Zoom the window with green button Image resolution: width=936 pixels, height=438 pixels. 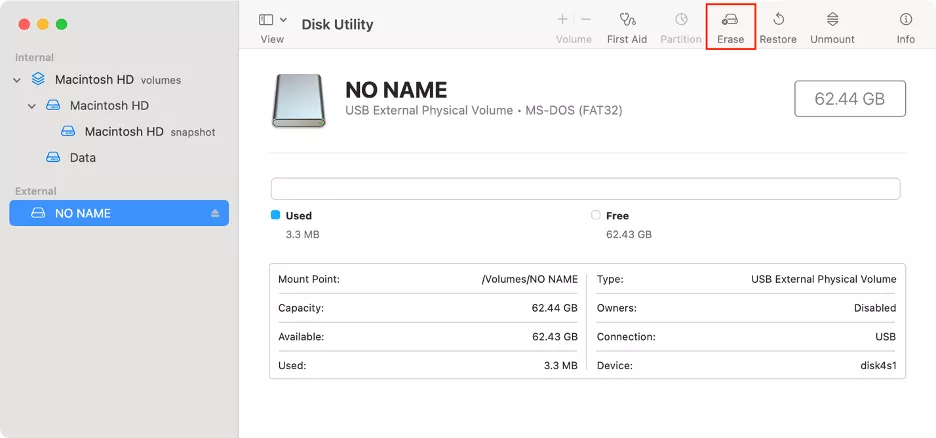coord(61,24)
